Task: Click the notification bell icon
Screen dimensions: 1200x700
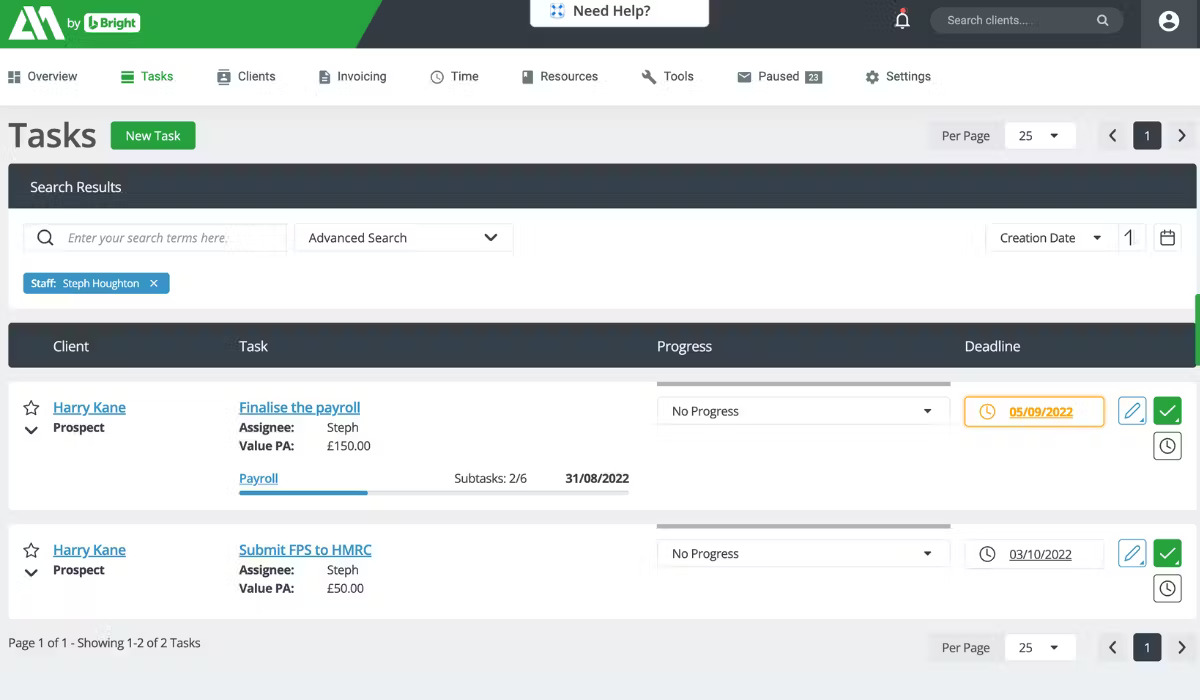Action: click(x=901, y=18)
